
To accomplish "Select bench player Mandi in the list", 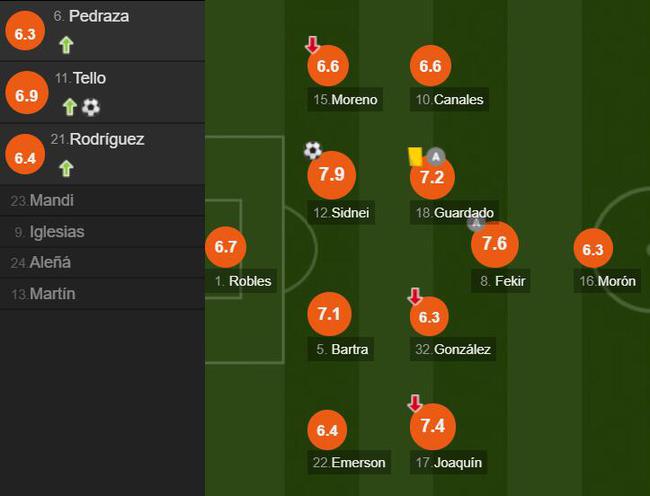I will click(52, 200).
